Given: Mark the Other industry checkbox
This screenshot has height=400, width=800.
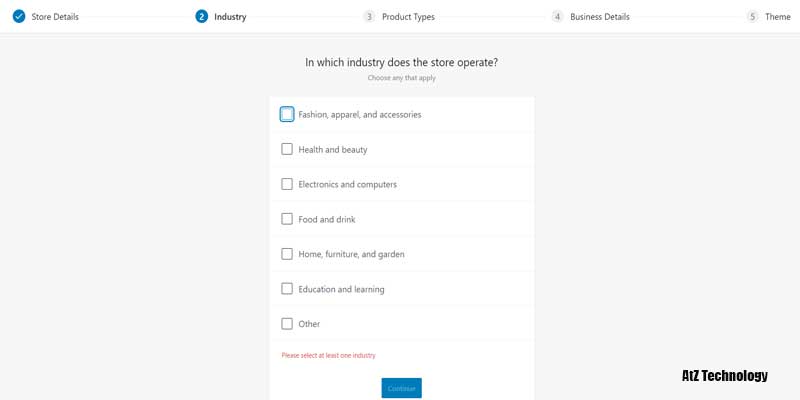Looking at the screenshot, I should click(x=287, y=324).
